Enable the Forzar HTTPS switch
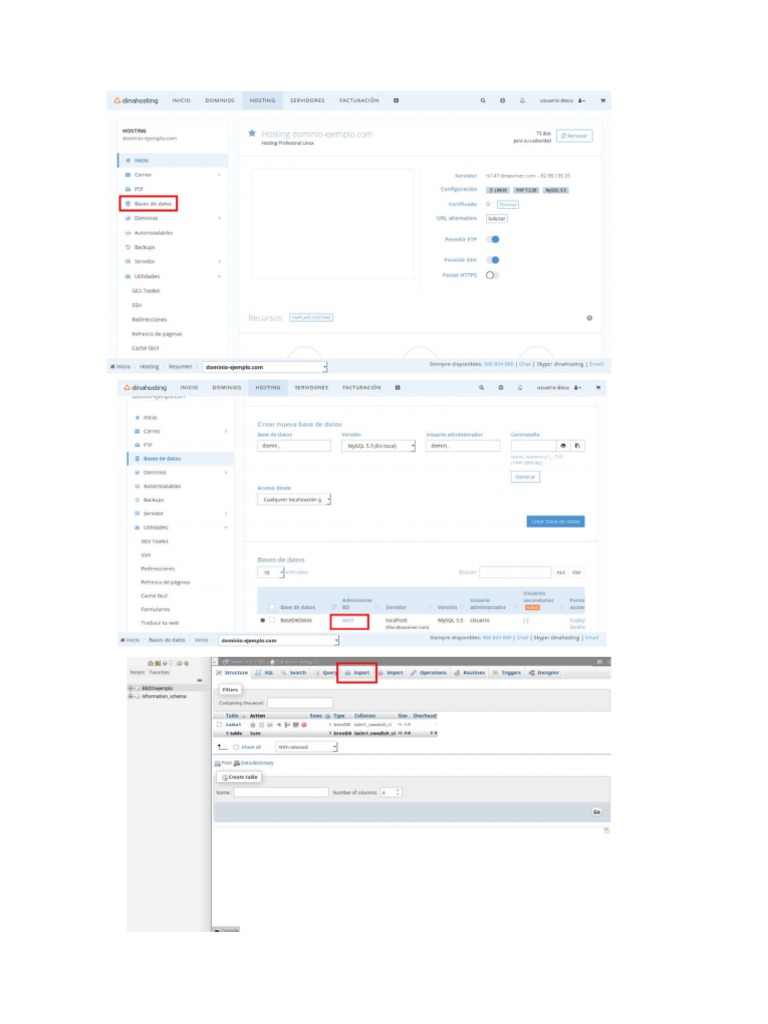768x1024 pixels. pyautogui.click(x=492, y=276)
